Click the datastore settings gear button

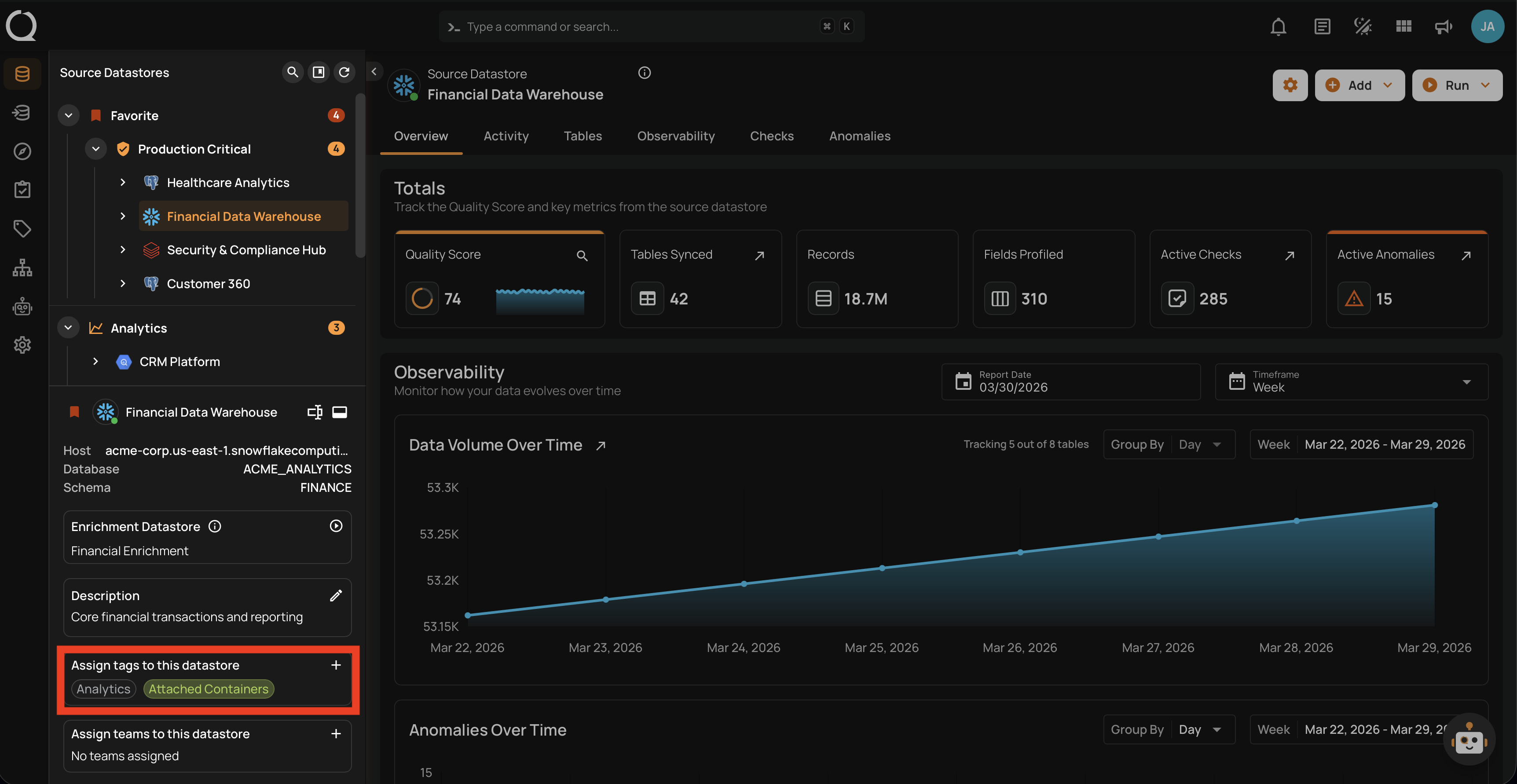coord(1290,85)
